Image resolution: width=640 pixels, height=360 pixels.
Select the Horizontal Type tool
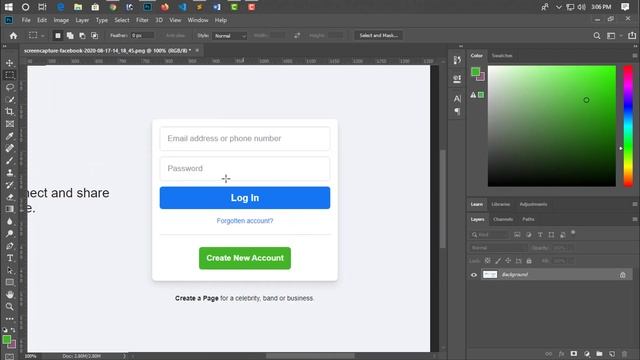click(10, 258)
